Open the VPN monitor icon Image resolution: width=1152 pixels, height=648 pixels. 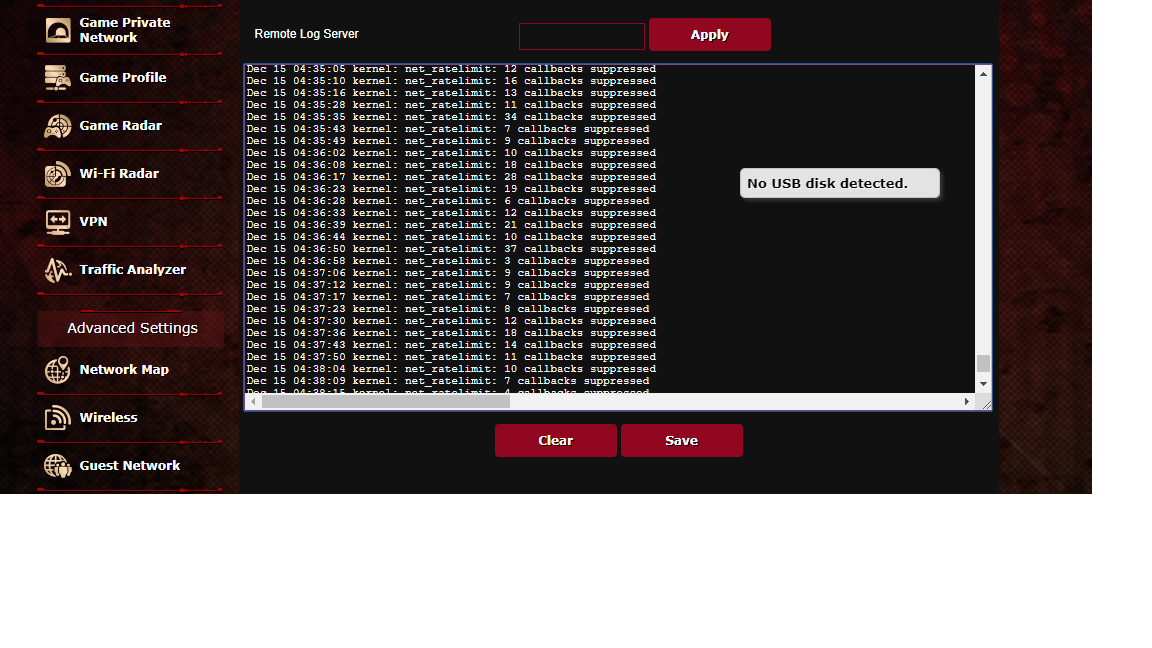coord(58,222)
